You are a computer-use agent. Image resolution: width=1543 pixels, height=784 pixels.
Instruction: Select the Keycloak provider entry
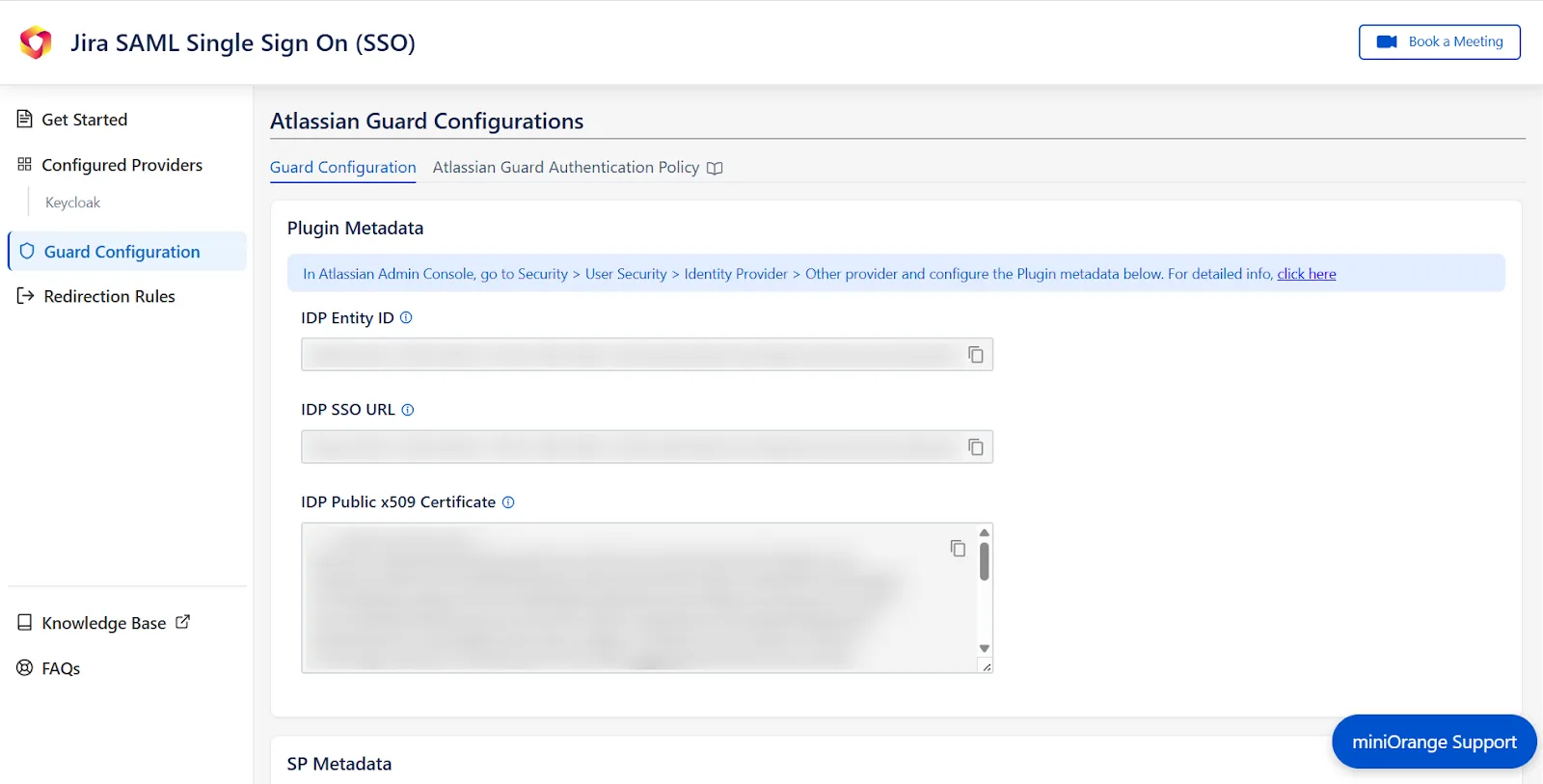pyautogui.click(x=72, y=203)
